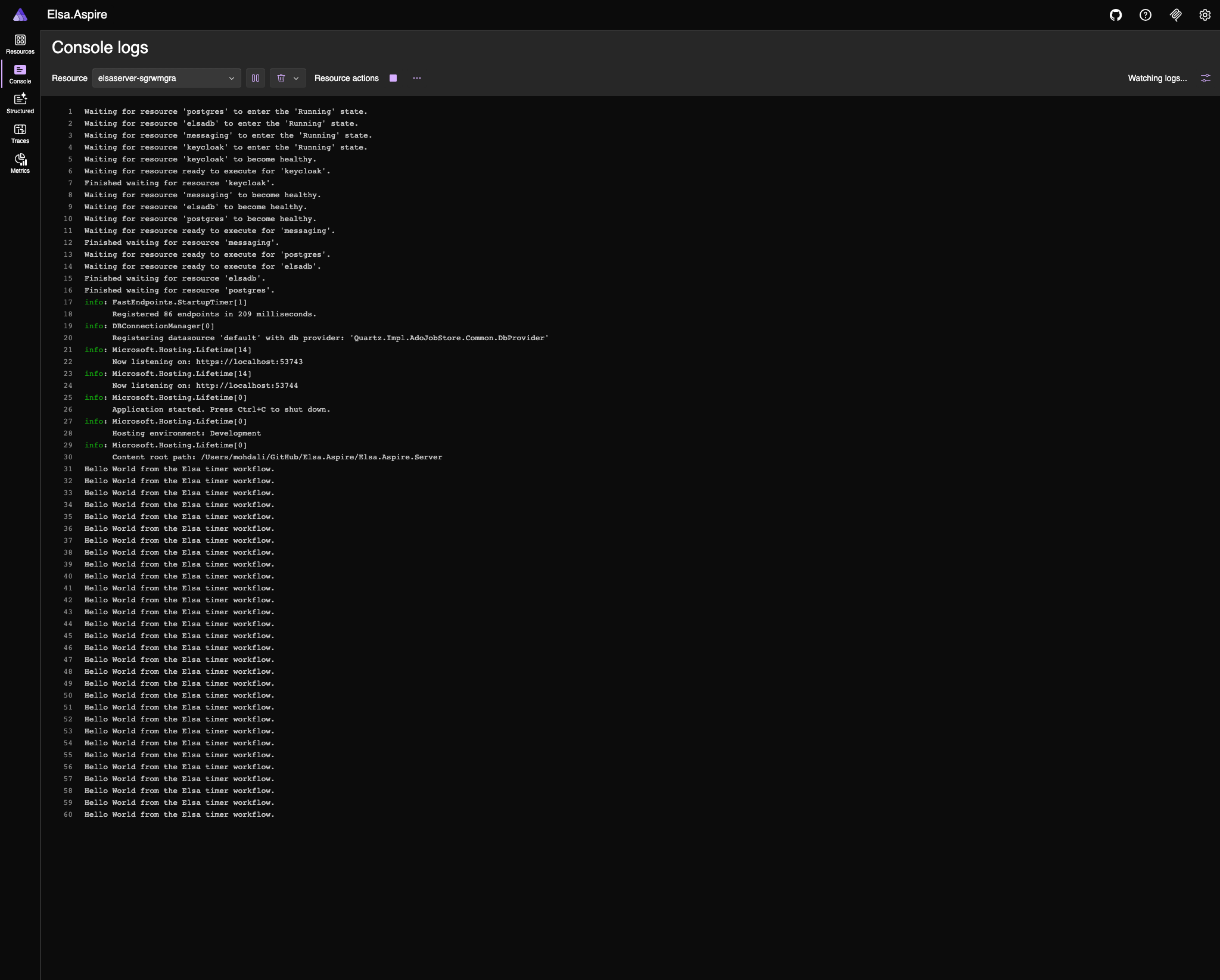Viewport: 1220px width, 980px height.
Task: Open Traces page in sidebar
Action: 20,134
